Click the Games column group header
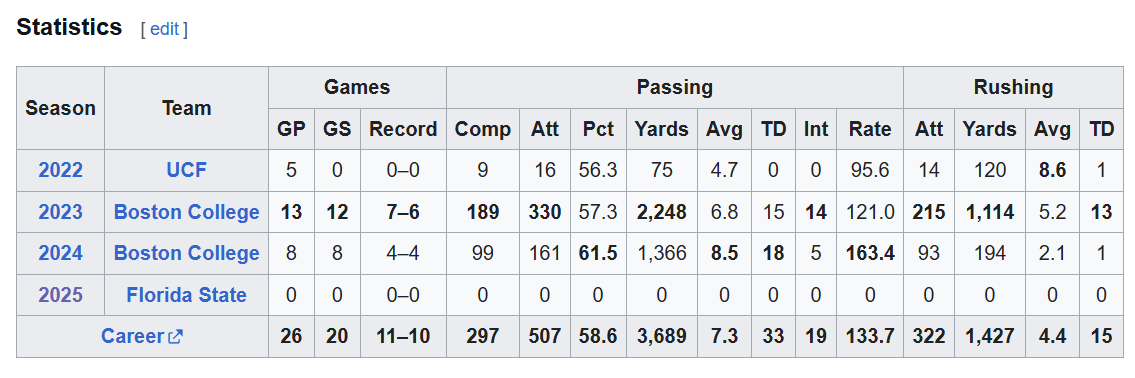 (357, 88)
